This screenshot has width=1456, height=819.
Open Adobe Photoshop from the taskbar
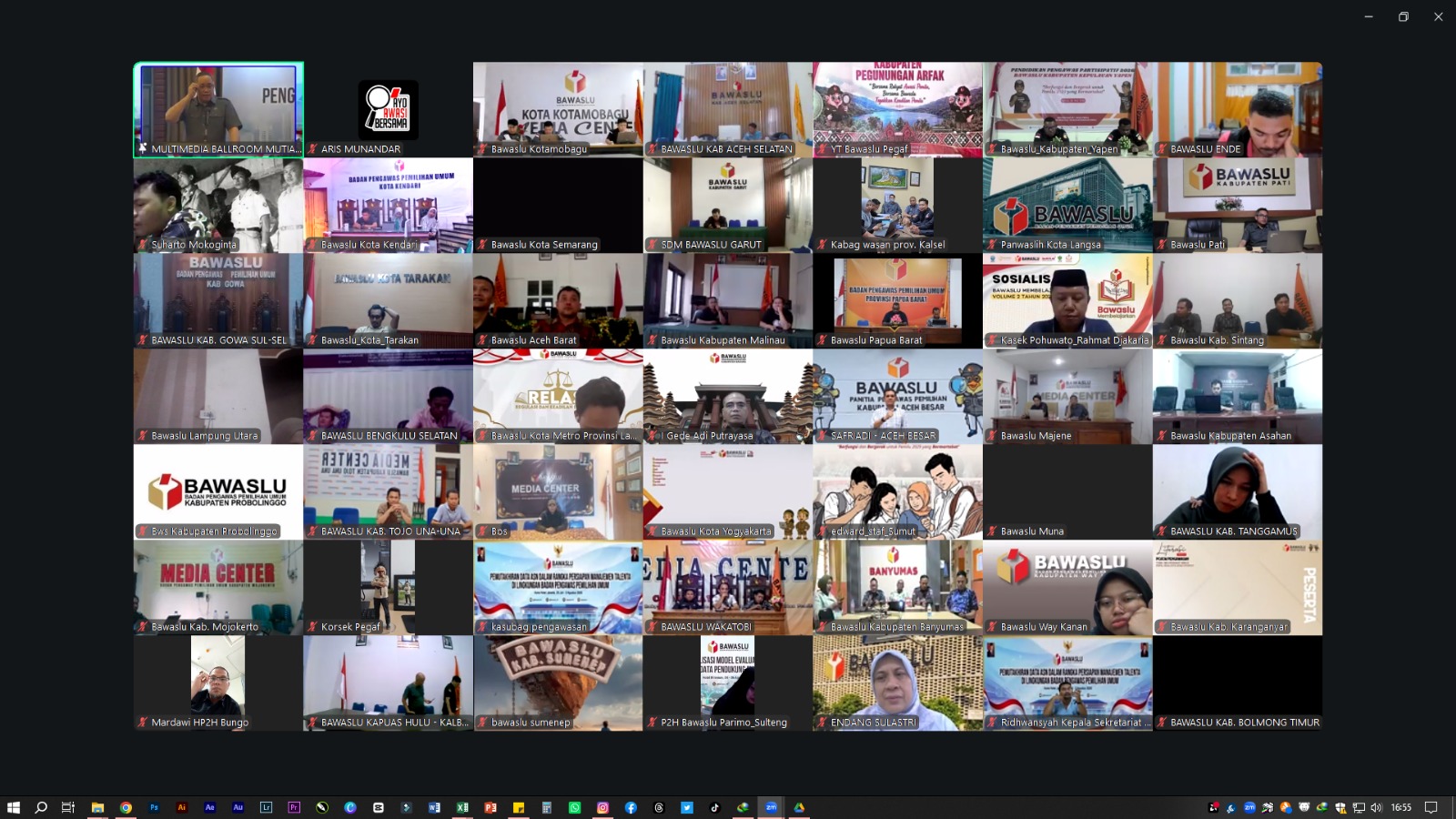(154, 807)
